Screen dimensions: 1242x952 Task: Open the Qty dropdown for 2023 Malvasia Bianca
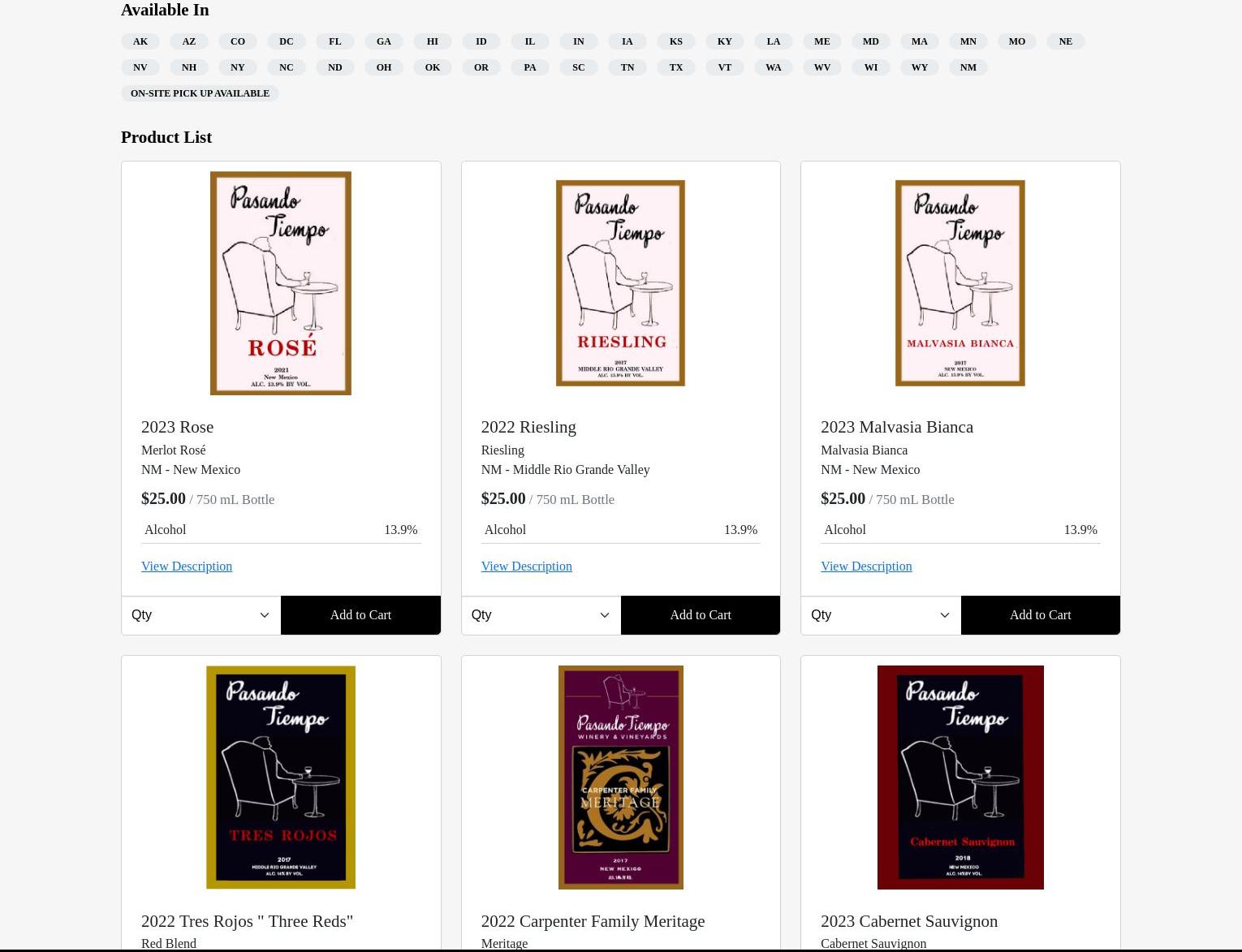(881, 615)
